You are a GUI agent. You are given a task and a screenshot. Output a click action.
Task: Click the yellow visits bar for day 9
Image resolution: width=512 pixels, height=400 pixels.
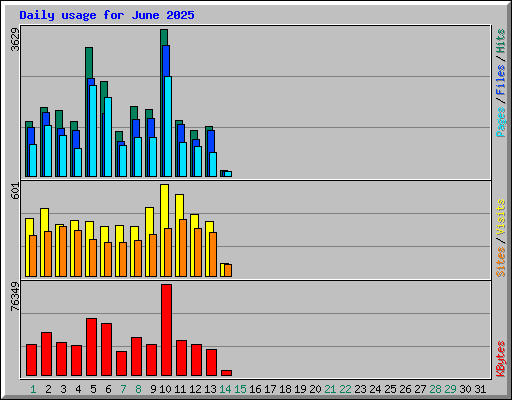[x=149, y=221]
